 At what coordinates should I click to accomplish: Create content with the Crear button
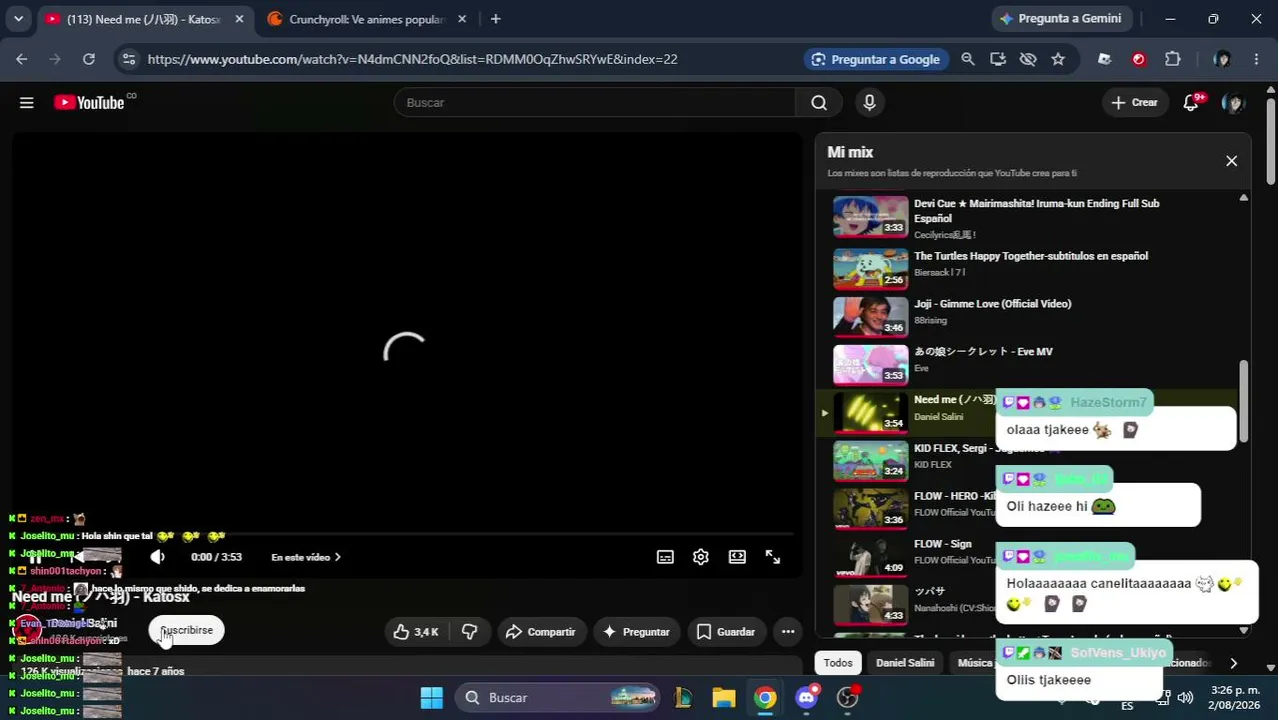(1135, 102)
